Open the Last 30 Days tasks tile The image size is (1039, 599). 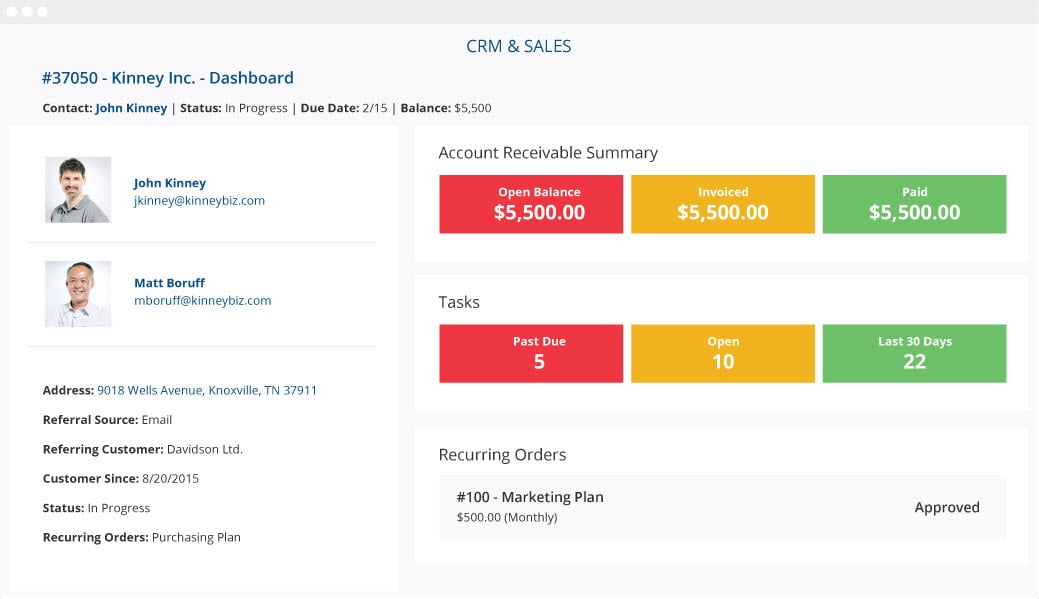click(914, 353)
